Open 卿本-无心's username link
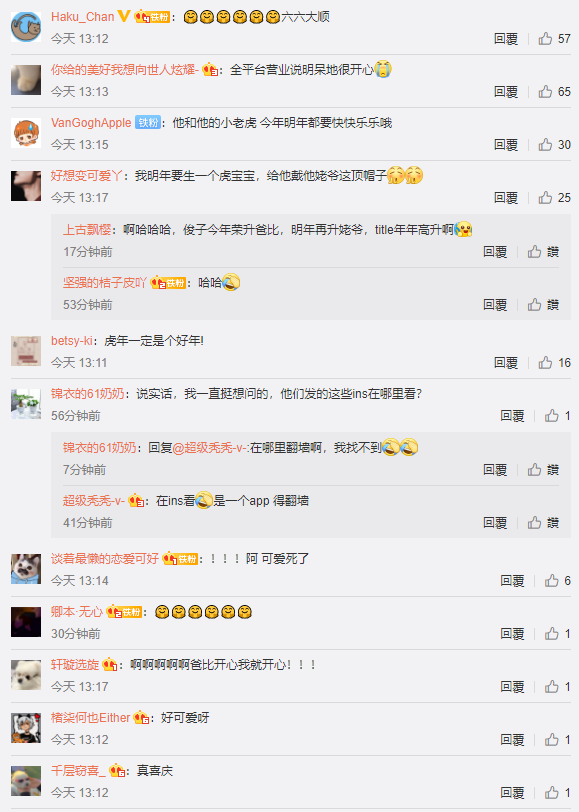The image size is (579, 812). tap(77, 612)
